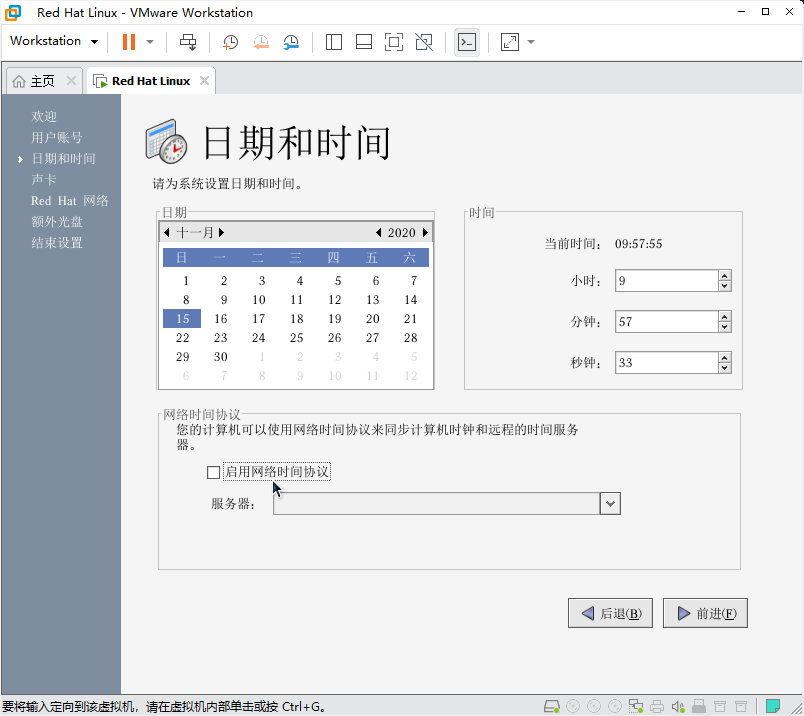This screenshot has height=716, width=804.
Task: Click the 前进 forward button
Action: pos(705,612)
